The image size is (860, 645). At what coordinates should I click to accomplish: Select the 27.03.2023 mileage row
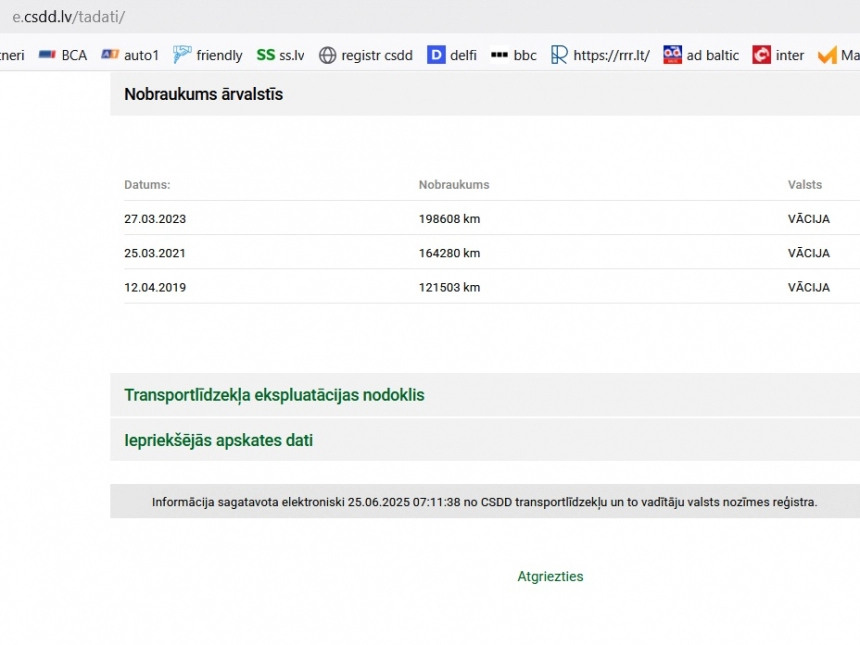click(155, 219)
